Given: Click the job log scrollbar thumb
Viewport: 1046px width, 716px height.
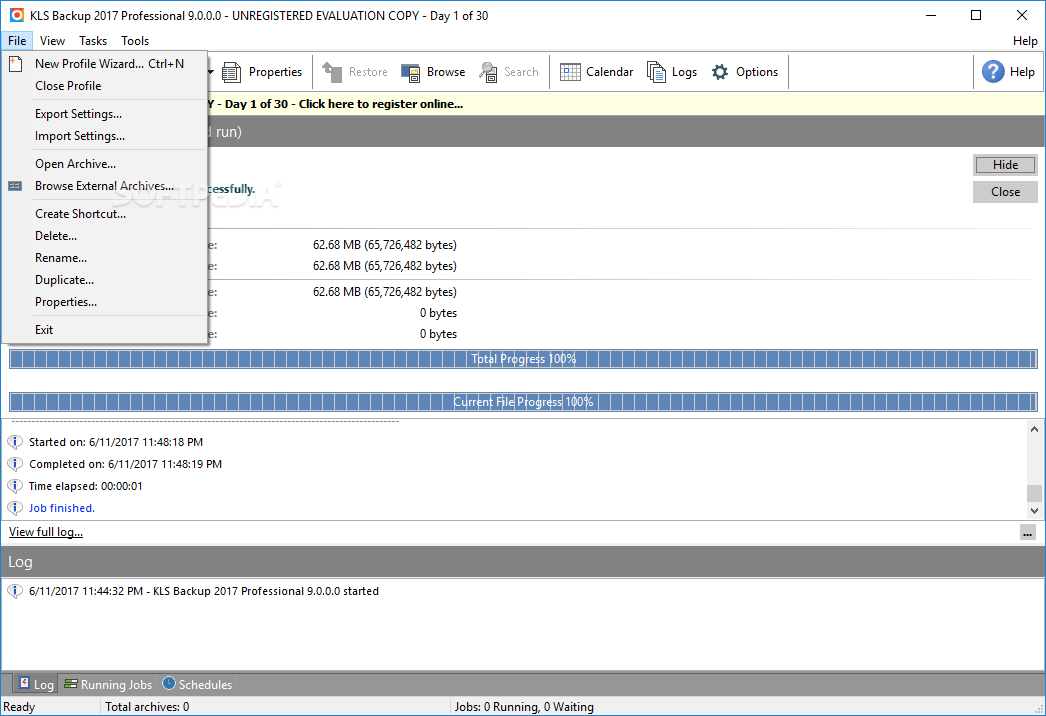Looking at the screenshot, I should (x=1034, y=493).
